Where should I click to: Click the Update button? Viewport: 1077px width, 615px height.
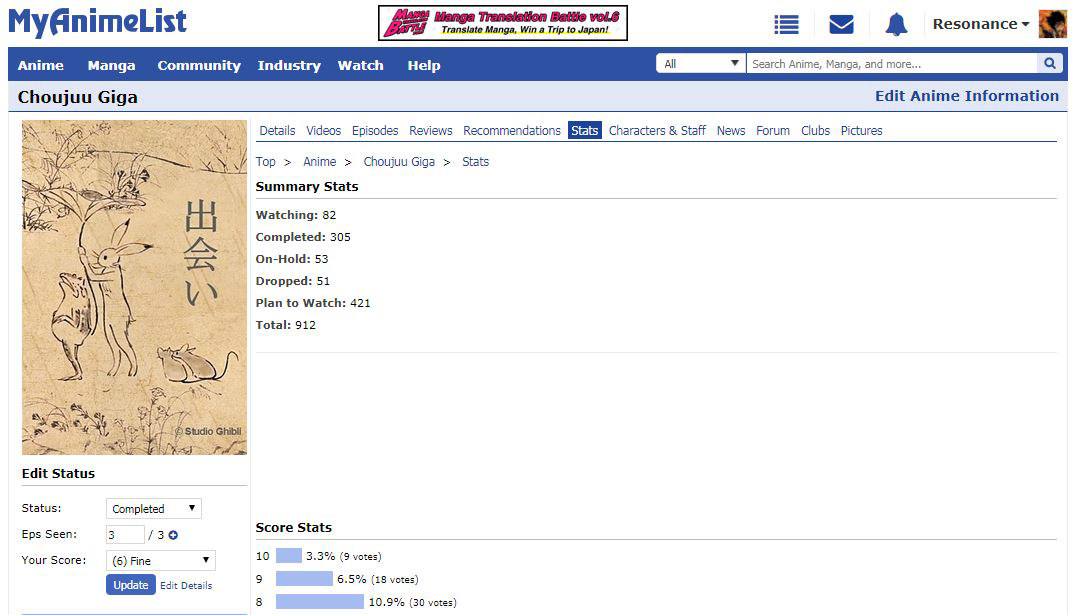pos(131,585)
